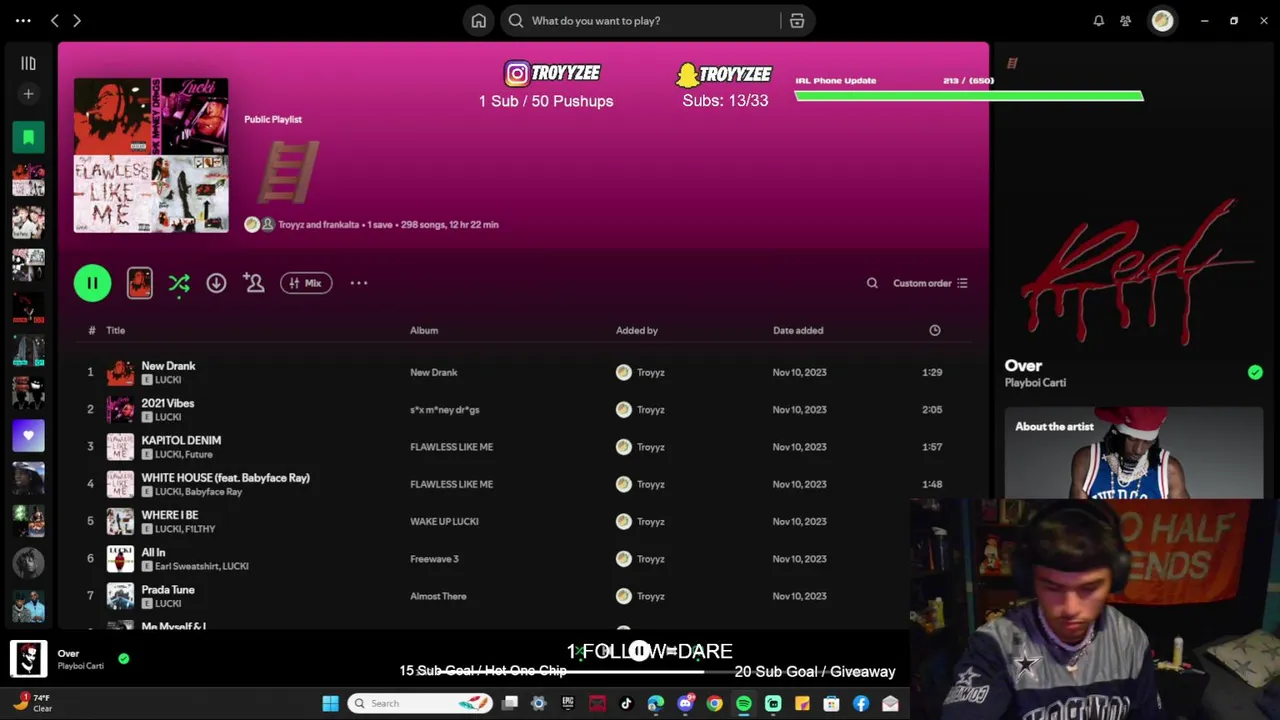Open Google Chrome from the taskbar

(x=714, y=703)
